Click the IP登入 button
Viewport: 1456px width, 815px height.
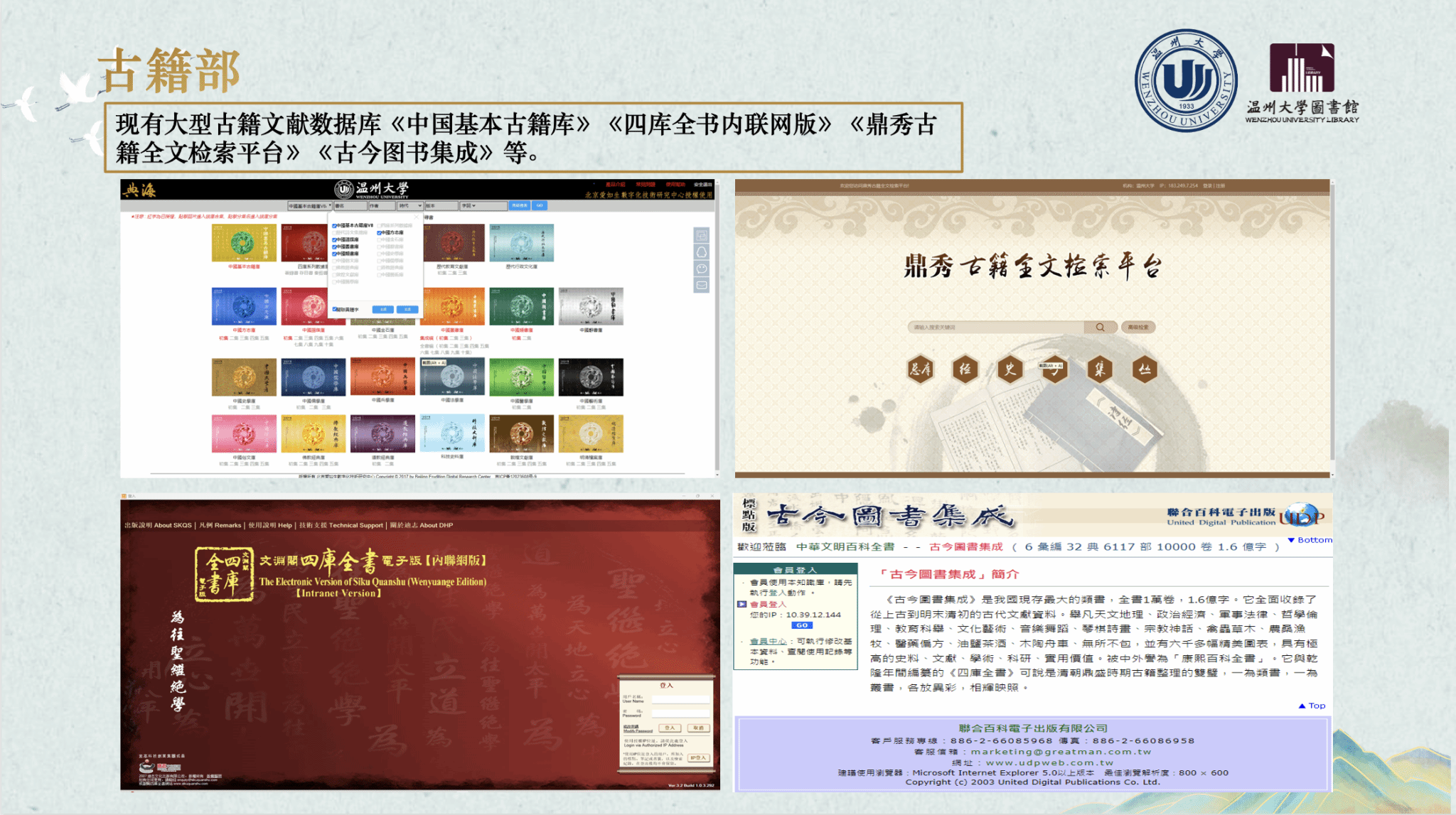tap(697, 757)
